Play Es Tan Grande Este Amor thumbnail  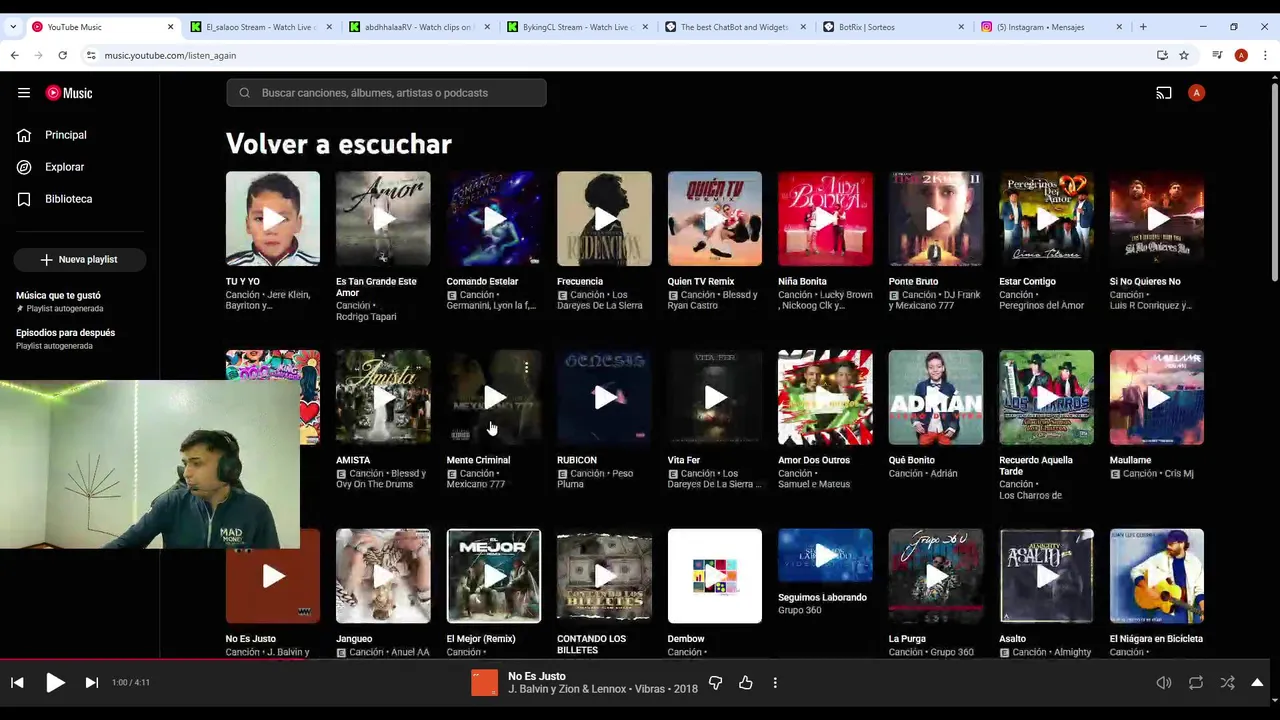[x=383, y=219]
